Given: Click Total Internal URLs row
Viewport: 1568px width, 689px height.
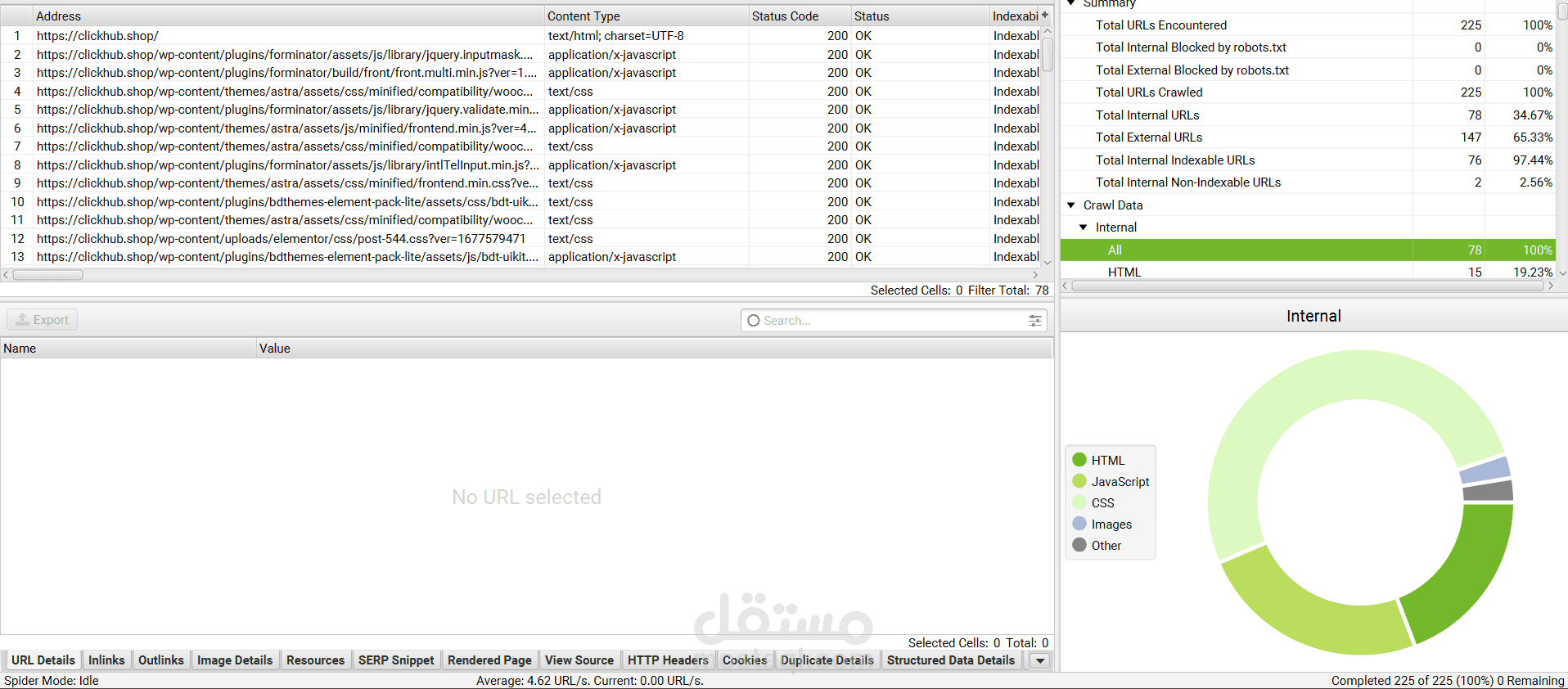Looking at the screenshot, I should pyautogui.click(x=1308, y=115).
